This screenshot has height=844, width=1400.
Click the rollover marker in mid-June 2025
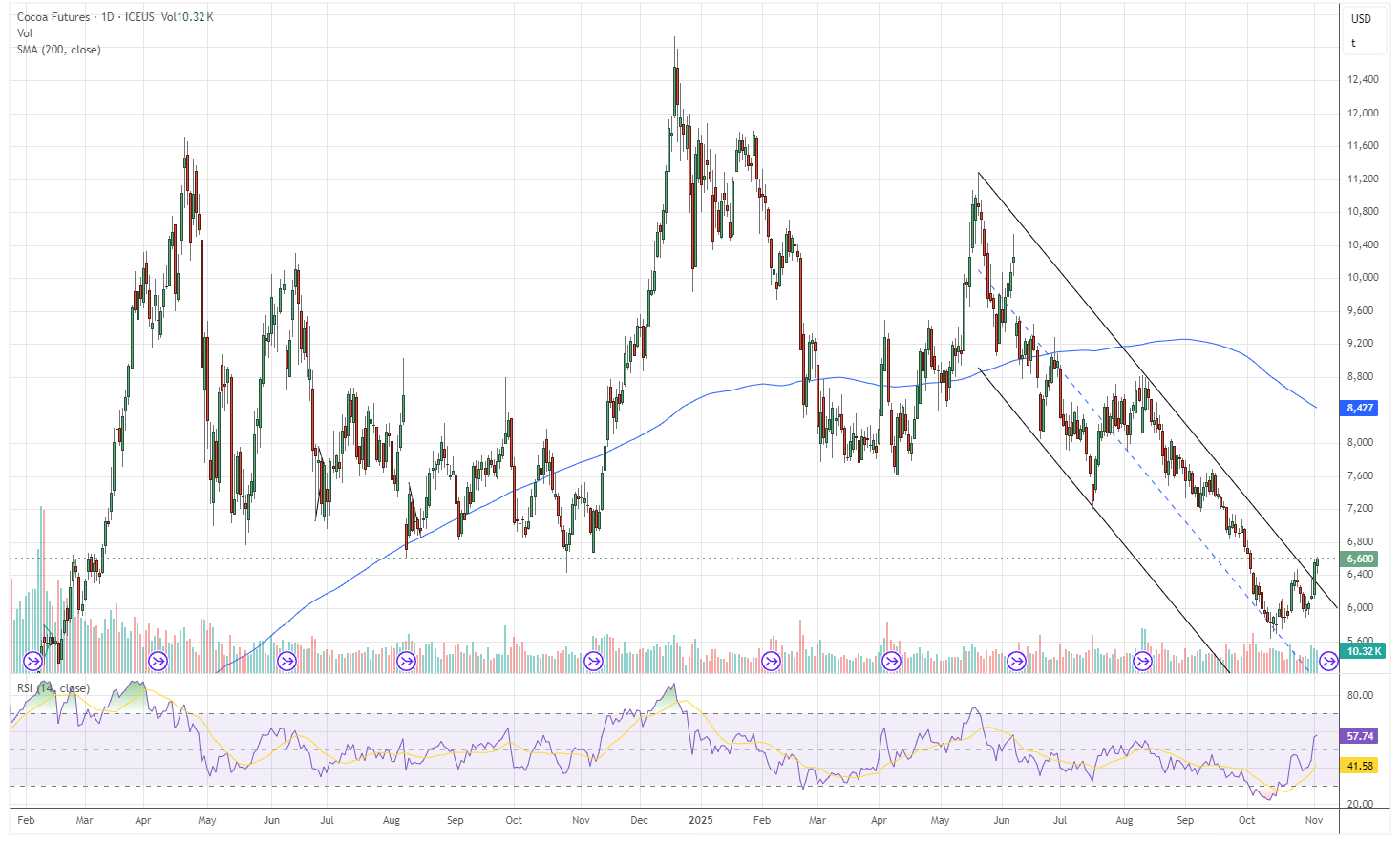point(1017,661)
